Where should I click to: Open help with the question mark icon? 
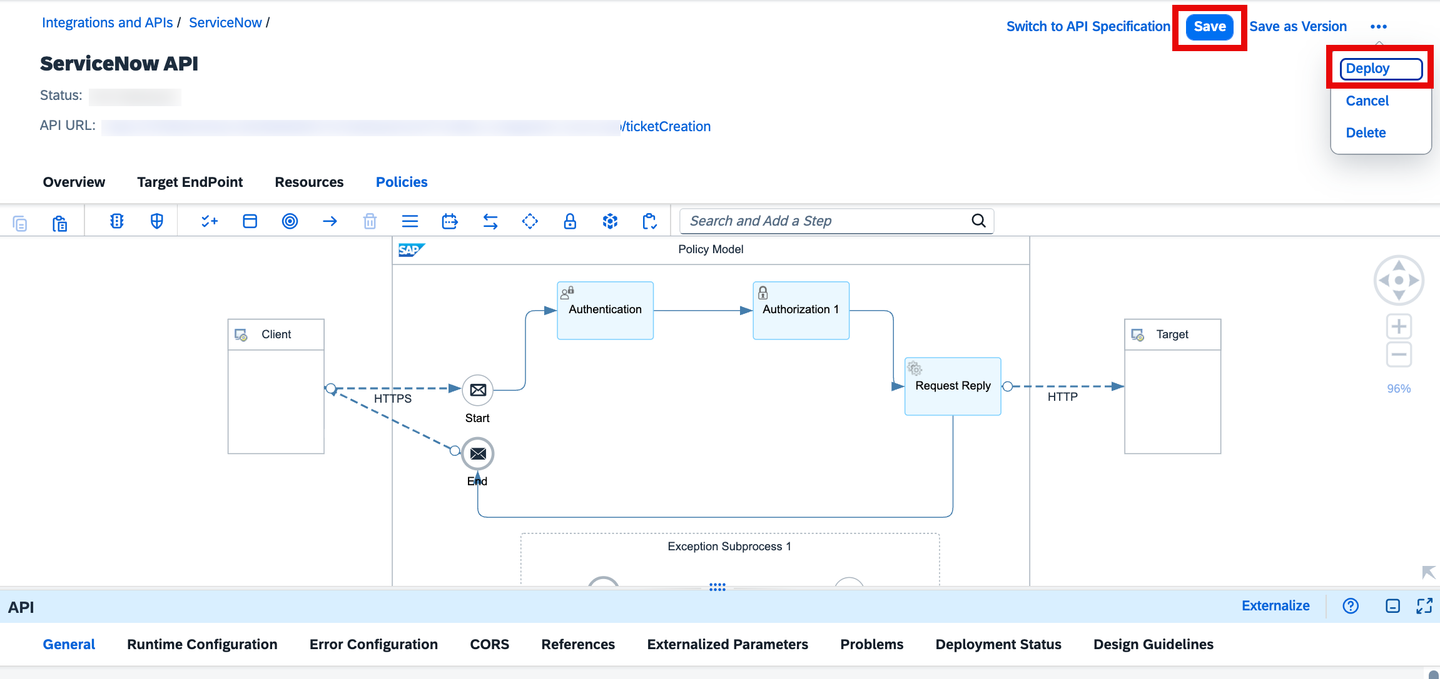1351,606
